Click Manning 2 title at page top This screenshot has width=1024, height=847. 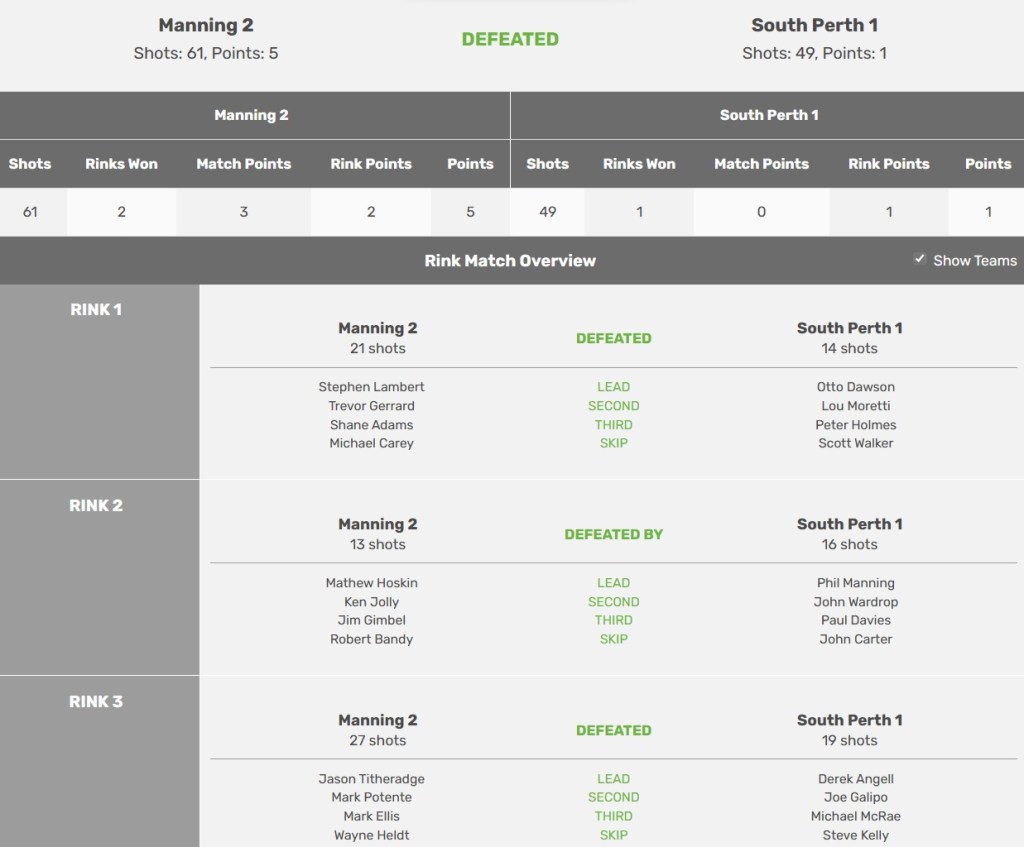pos(206,25)
